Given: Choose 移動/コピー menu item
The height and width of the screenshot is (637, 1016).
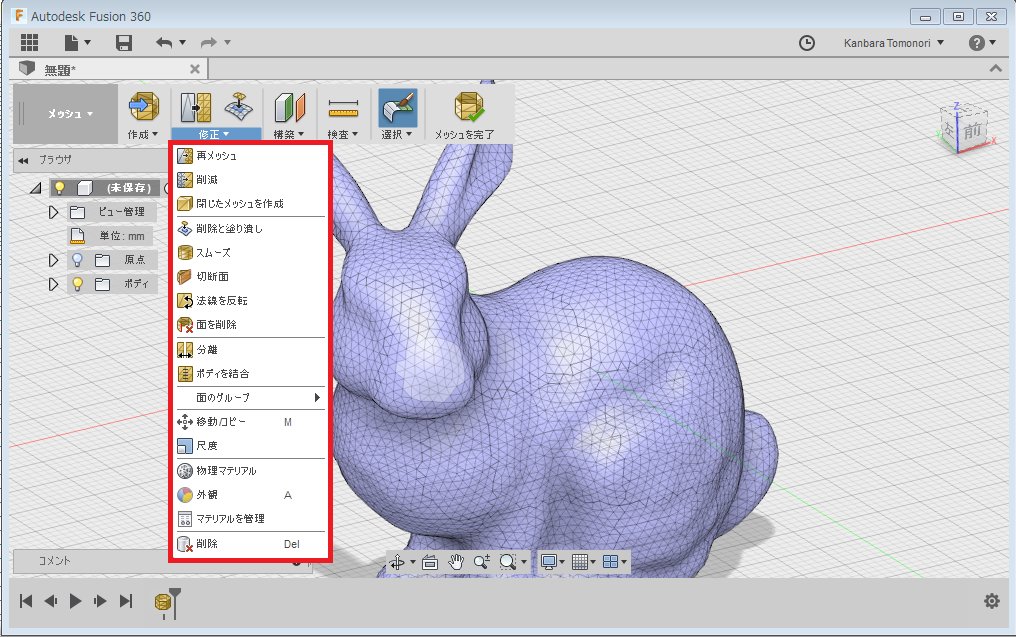Looking at the screenshot, I should click(x=250, y=422).
